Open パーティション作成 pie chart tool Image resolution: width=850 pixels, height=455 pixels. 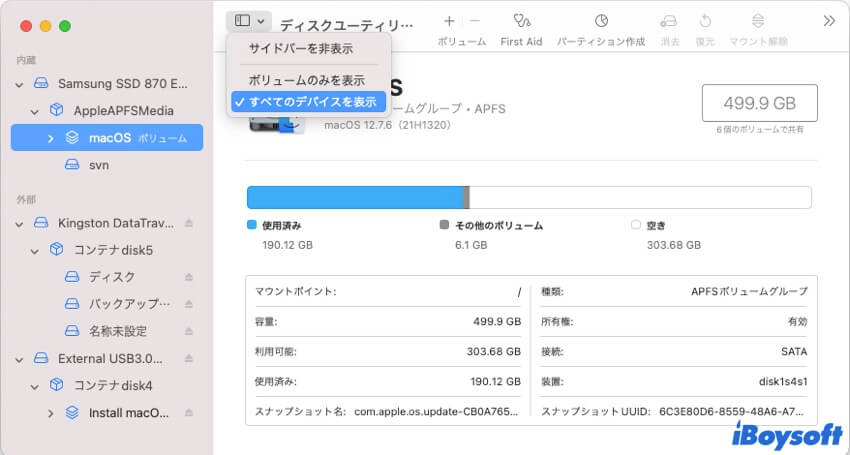(x=601, y=21)
